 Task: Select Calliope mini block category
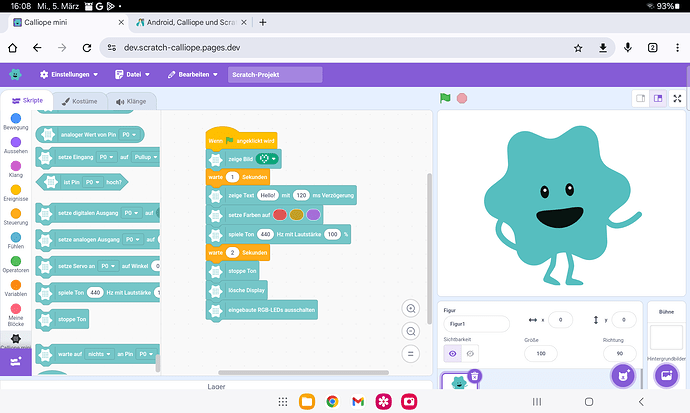click(x=16, y=340)
